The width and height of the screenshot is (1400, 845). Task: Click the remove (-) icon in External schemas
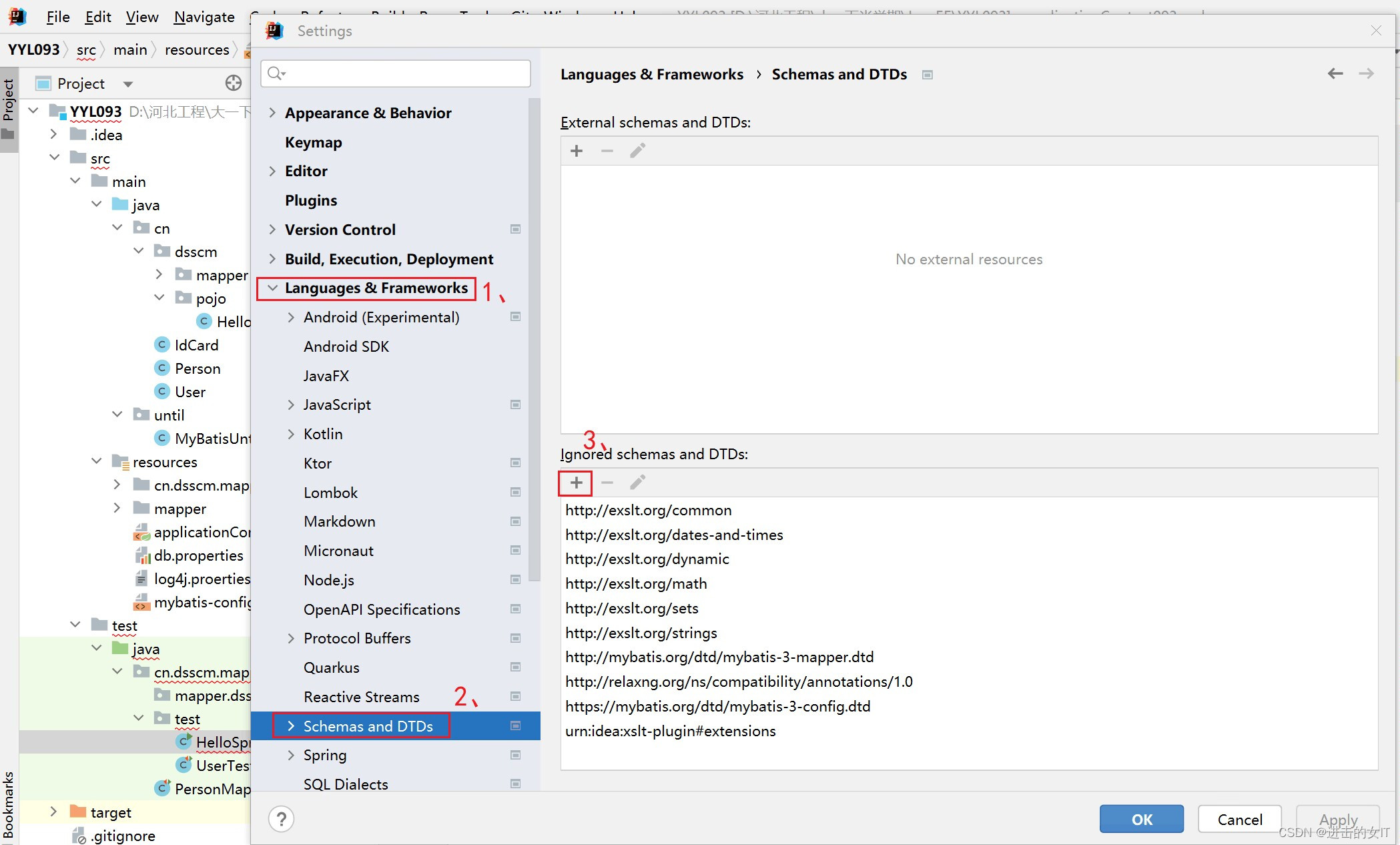(608, 151)
